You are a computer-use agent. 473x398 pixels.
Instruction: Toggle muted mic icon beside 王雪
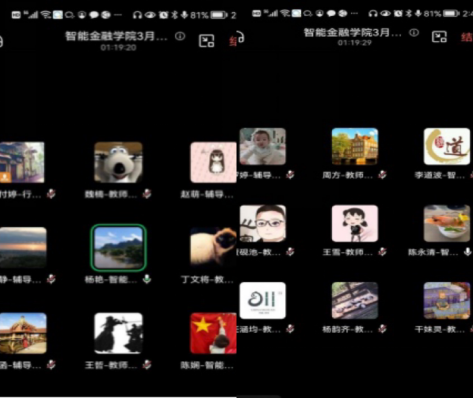pyautogui.click(x=382, y=252)
